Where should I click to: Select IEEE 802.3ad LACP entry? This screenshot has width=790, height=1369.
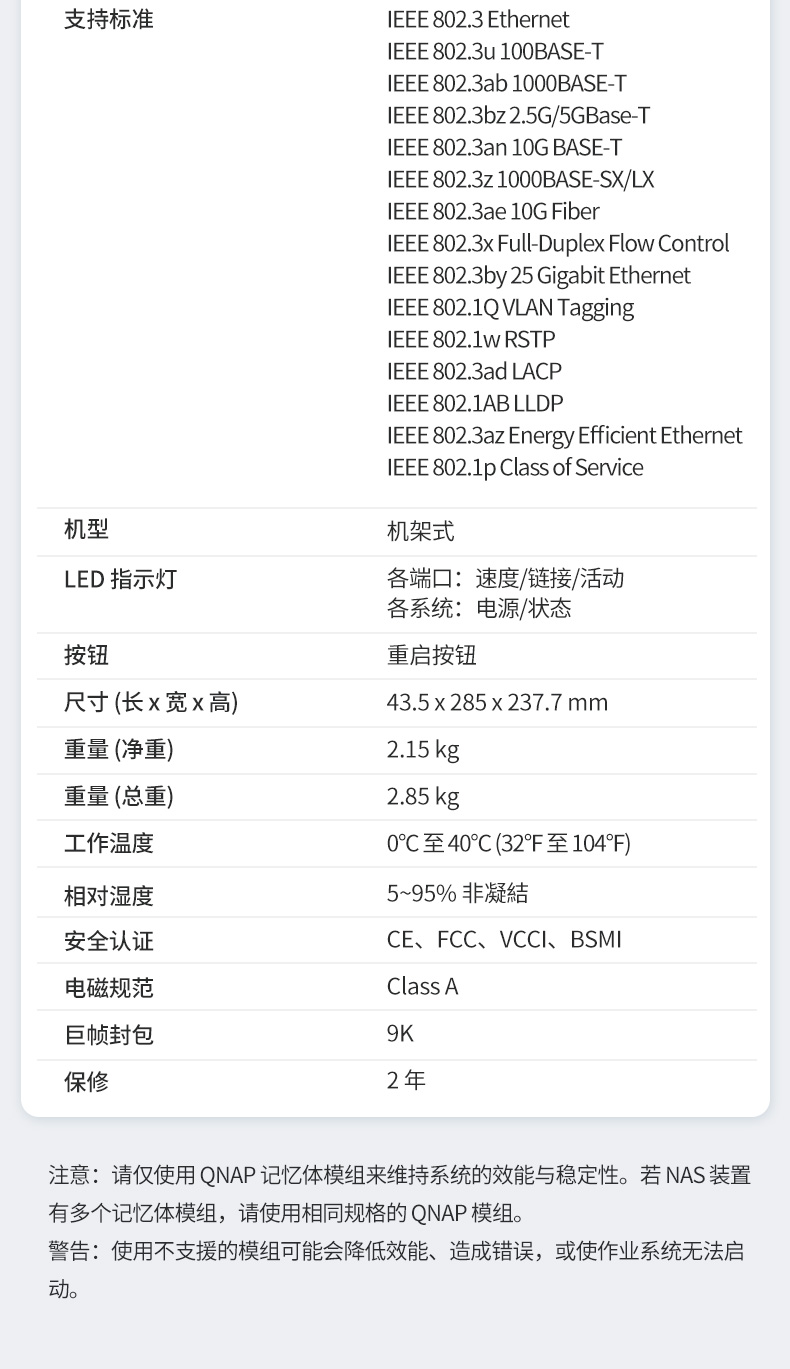[474, 372]
